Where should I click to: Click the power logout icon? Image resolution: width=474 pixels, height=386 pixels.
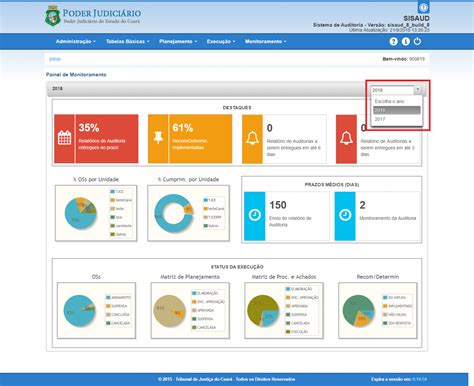coord(417,41)
